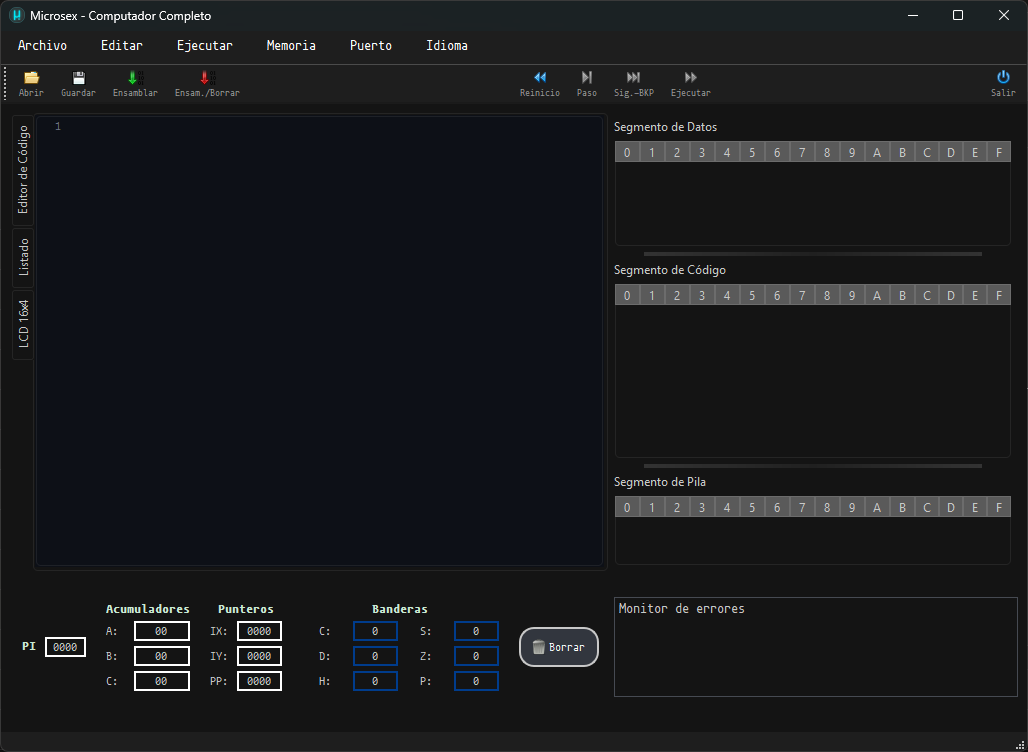Click the Segmento de Datos label
The width and height of the screenshot is (1028, 752).
[665, 127]
